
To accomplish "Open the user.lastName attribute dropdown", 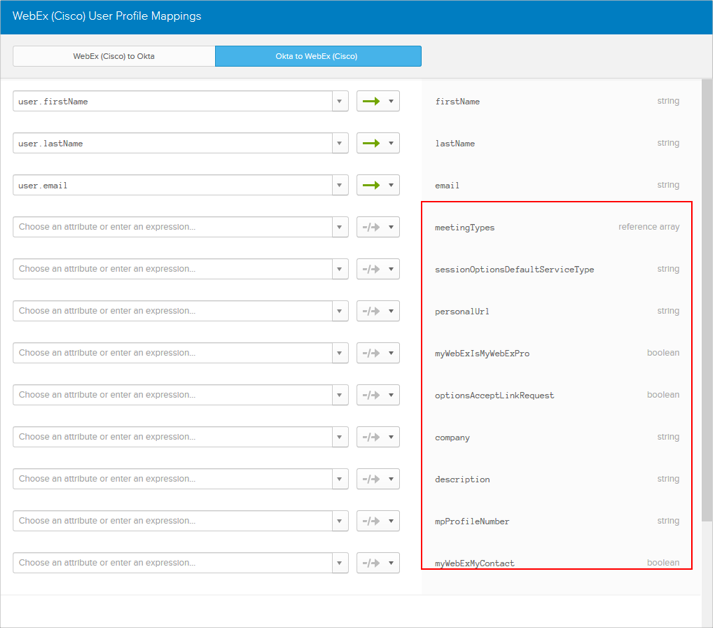I will [x=340, y=143].
